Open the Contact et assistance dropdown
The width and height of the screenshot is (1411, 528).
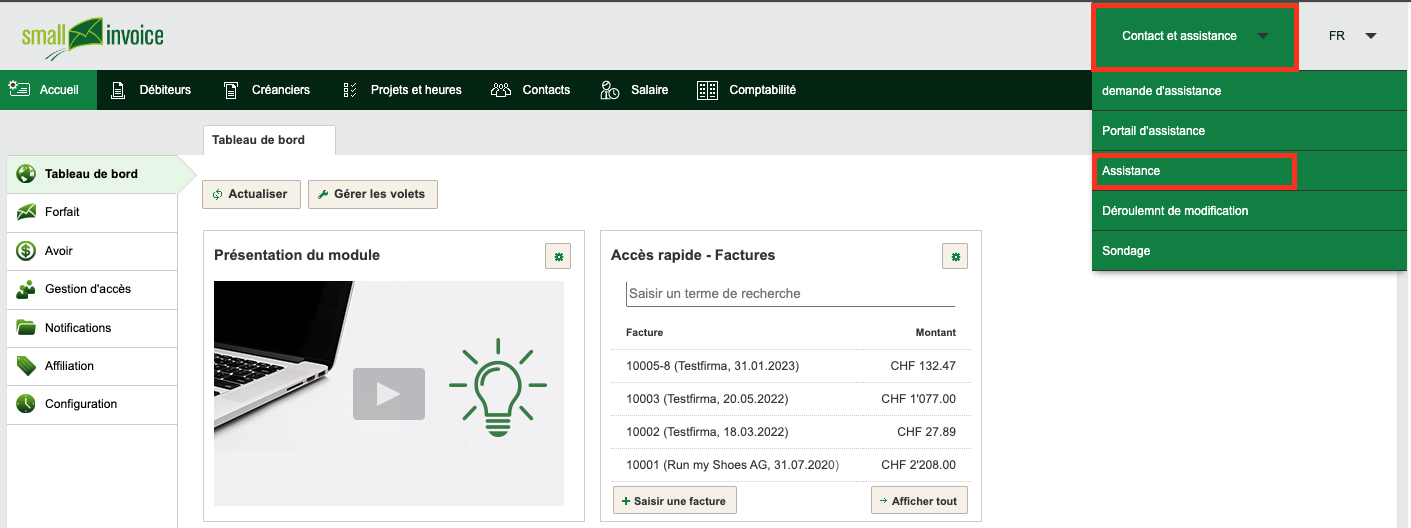[x=1195, y=36]
